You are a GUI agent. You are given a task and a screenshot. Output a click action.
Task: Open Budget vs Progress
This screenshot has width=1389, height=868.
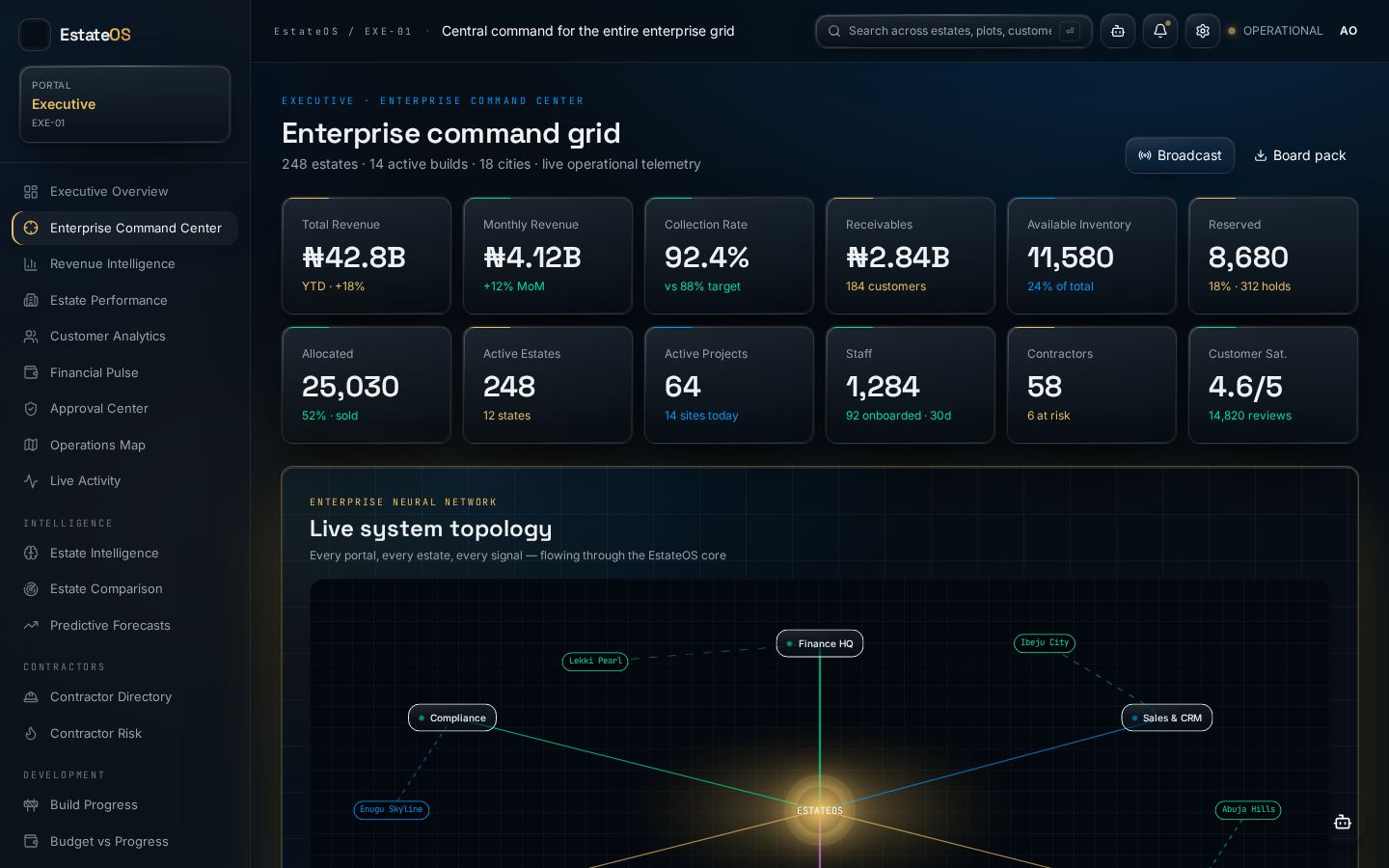coord(125,842)
